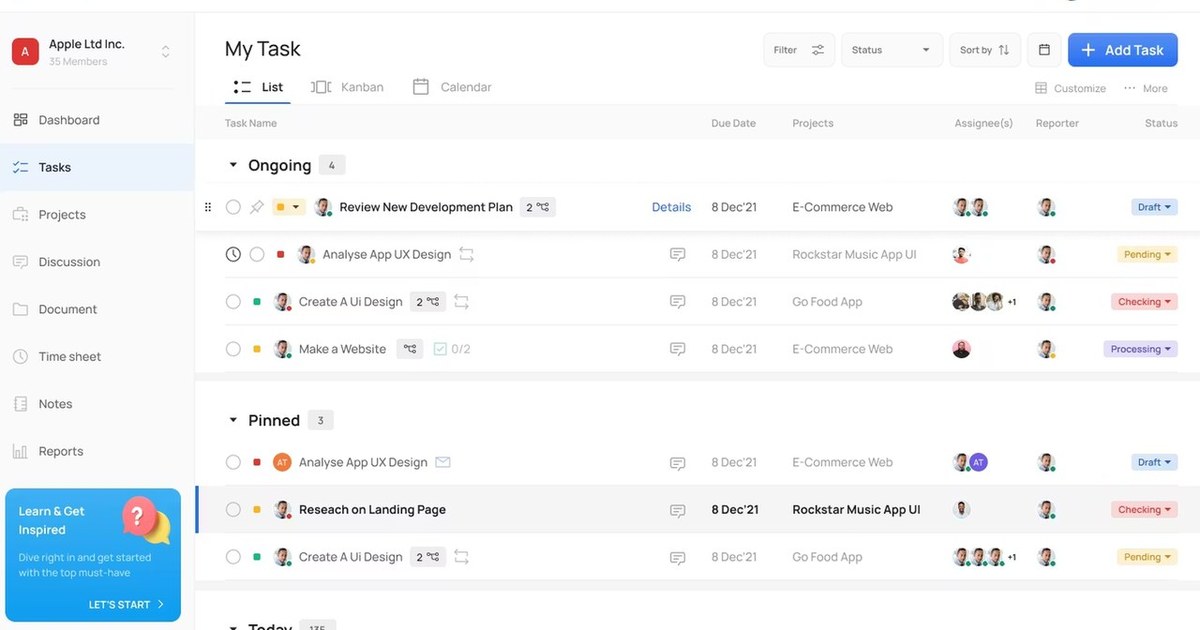The width and height of the screenshot is (1200, 630).
Task: Open Checking status dropdown on Ongoing Create A Ui Design
Action: (x=1144, y=302)
